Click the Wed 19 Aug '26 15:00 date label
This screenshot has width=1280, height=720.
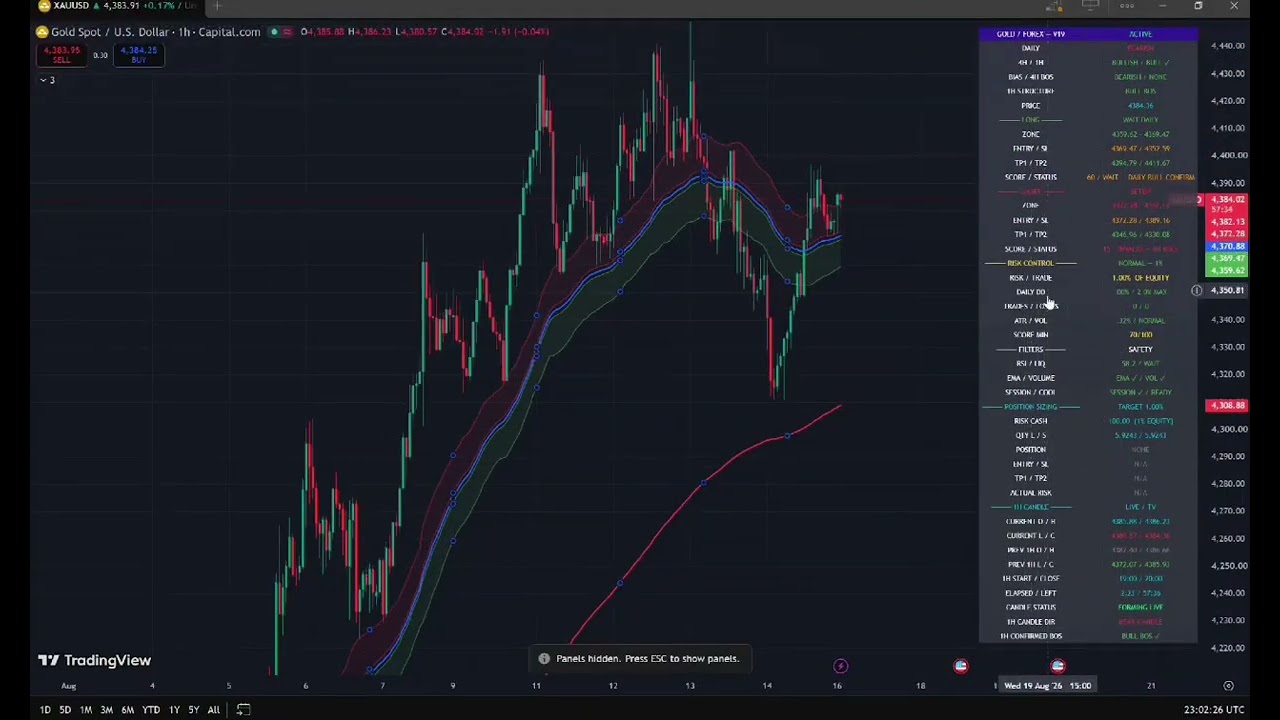[1047, 686]
